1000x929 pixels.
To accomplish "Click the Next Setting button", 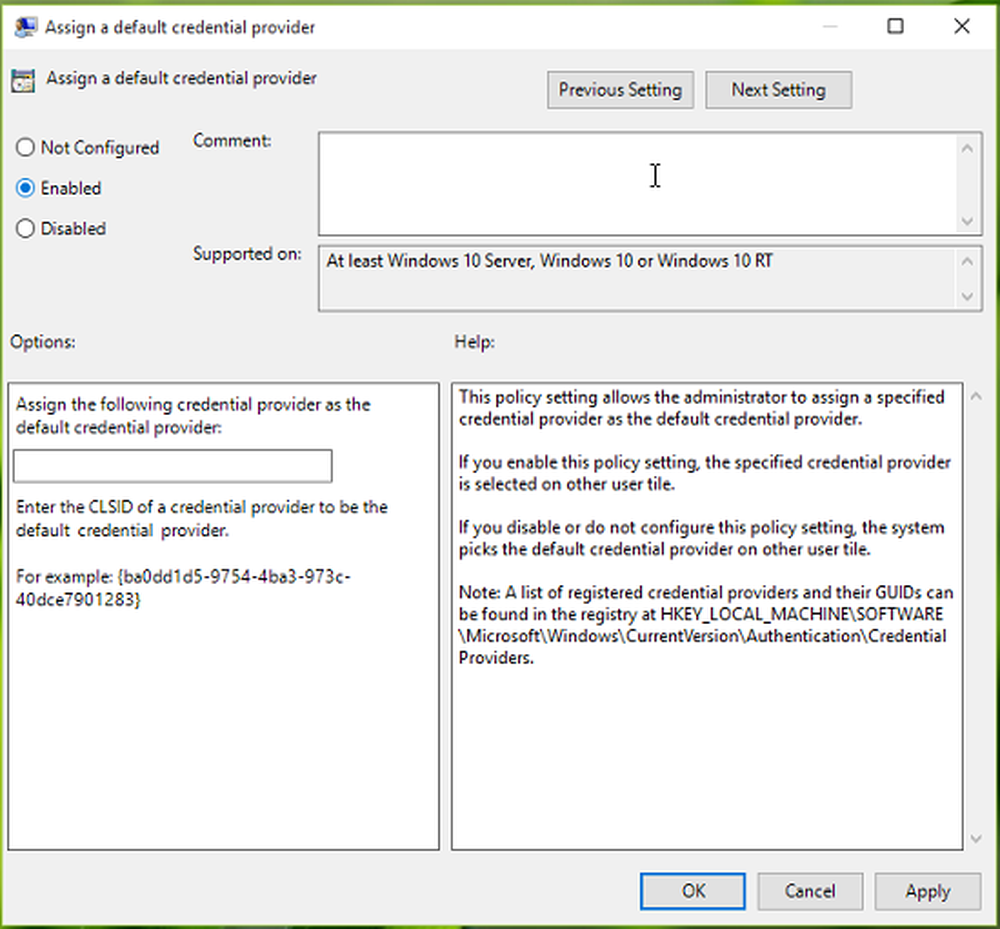I will [778, 89].
